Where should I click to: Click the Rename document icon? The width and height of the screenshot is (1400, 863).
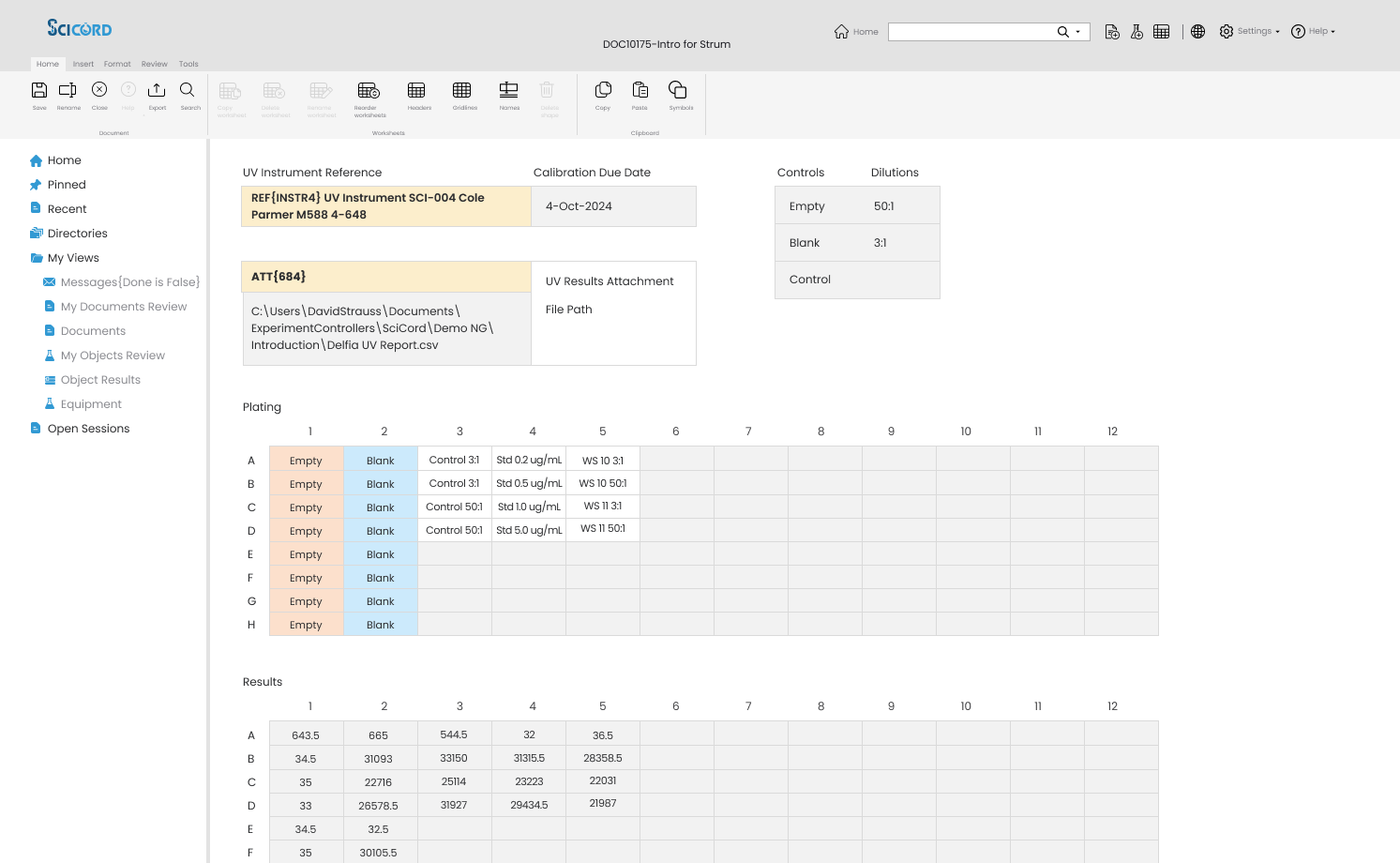(68, 90)
